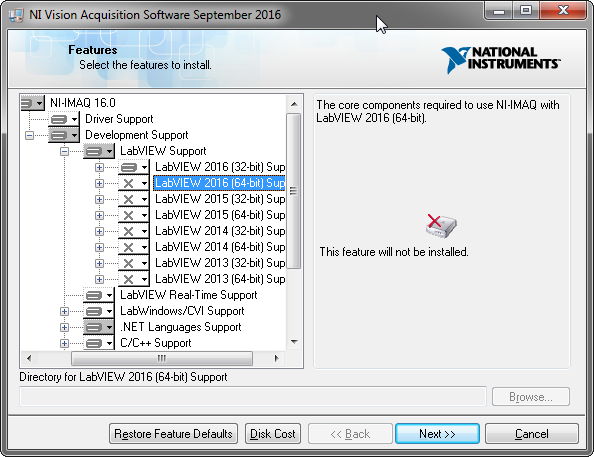Select LabVIEW 2015 (64-bit) Support label

(220, 215)
